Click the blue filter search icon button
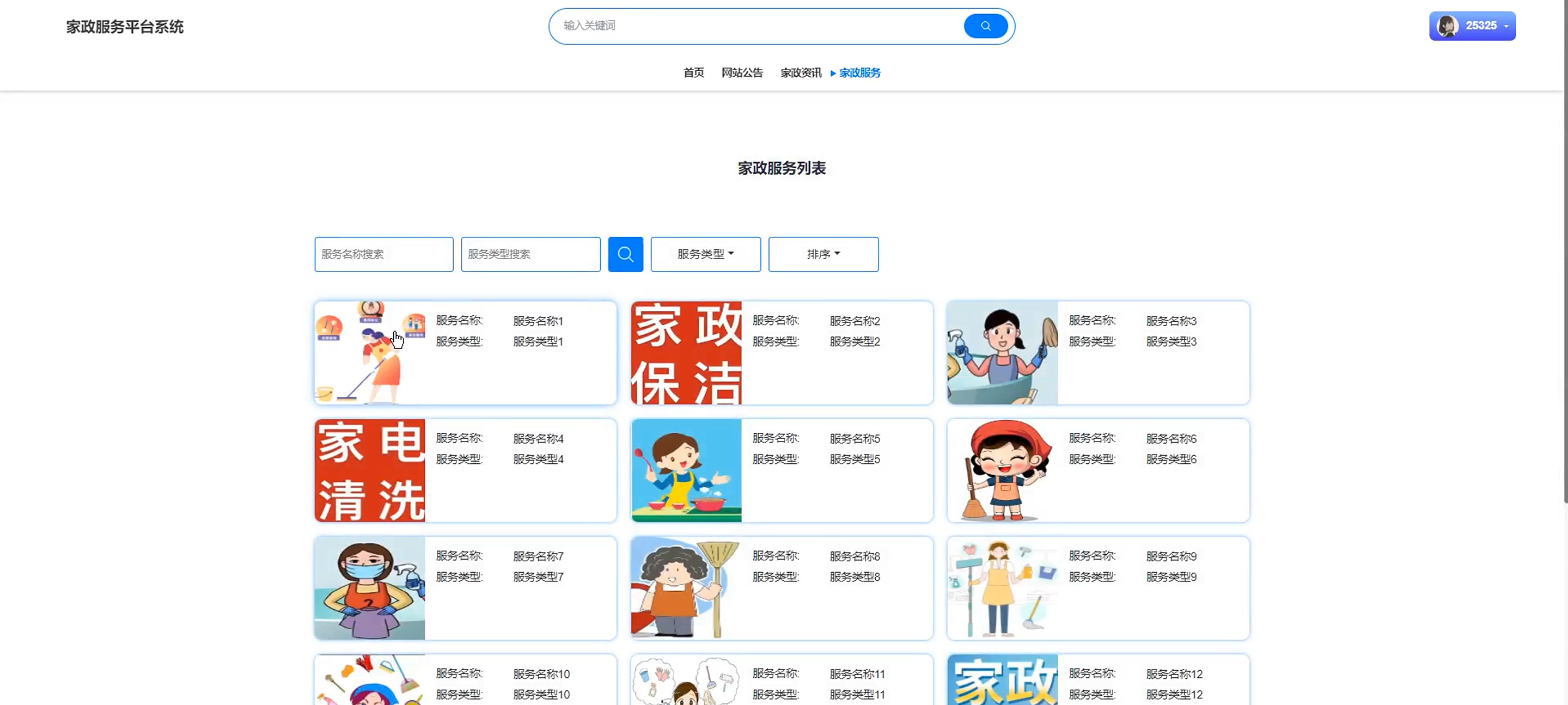 [625, 254]
